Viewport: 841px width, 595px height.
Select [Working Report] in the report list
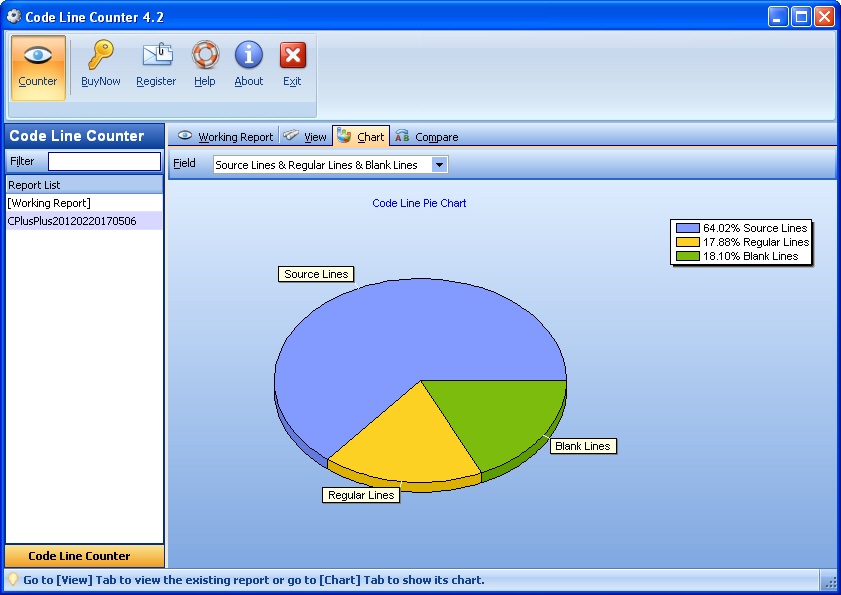pyautogui.click(x=49, y=203)
